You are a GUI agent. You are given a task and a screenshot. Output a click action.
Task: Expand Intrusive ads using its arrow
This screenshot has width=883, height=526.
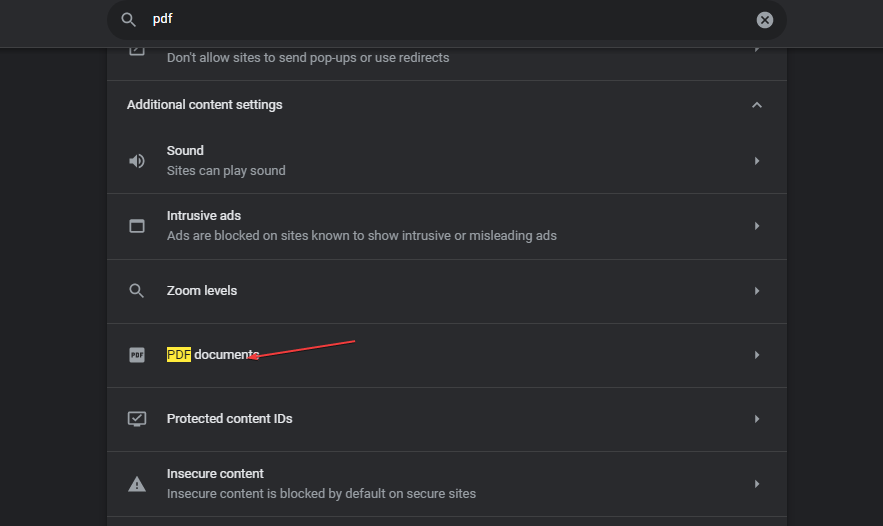coord(757,226)
